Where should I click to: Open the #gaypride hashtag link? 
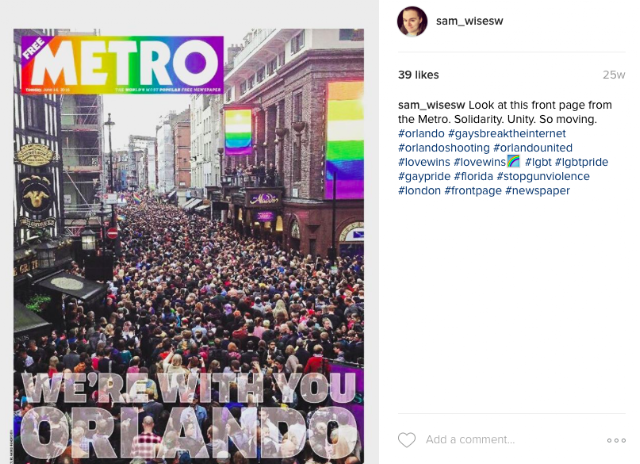[424, 176]
